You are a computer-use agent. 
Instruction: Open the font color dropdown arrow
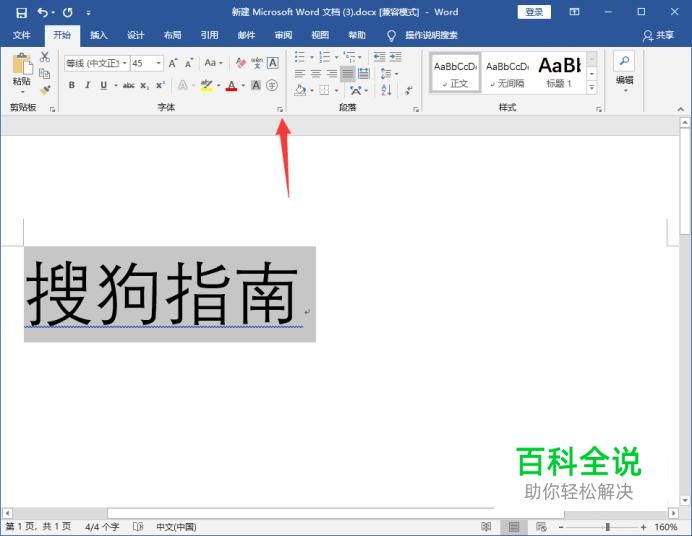243,86
